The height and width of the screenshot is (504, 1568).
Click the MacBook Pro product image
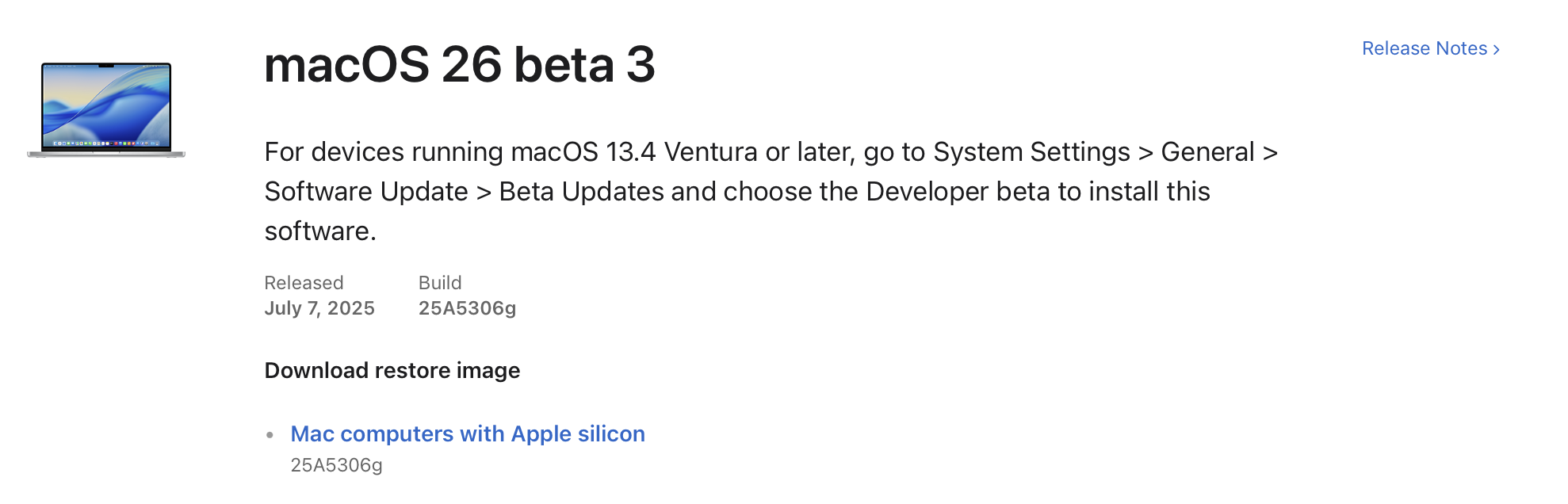pos(106,109)
